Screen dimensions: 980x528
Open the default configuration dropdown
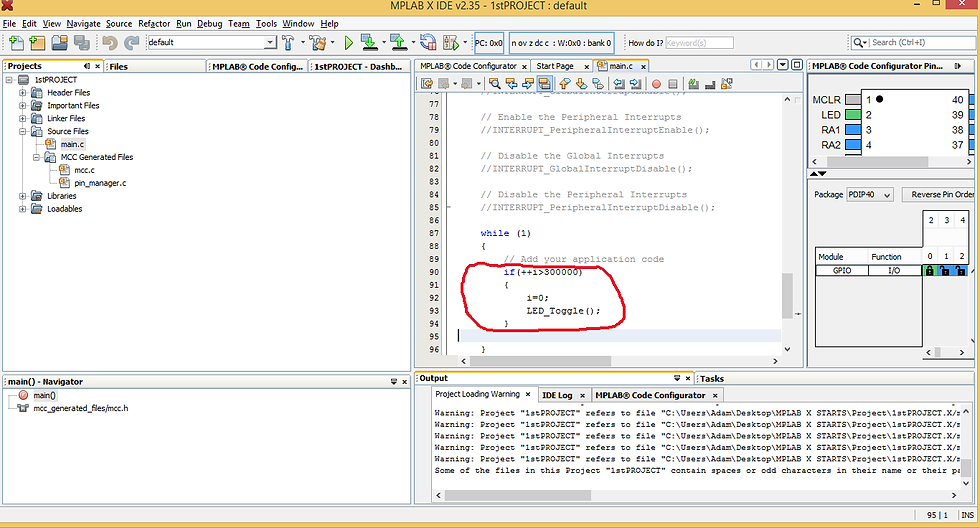tap(269, 42)
